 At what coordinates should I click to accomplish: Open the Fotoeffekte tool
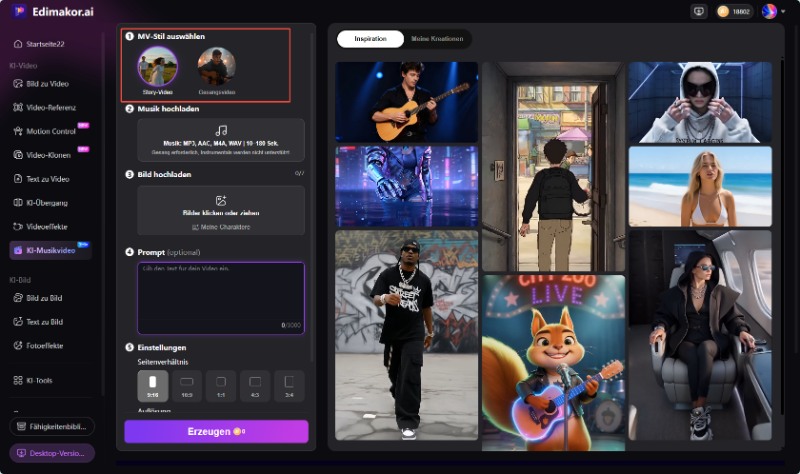click(39, 345)
